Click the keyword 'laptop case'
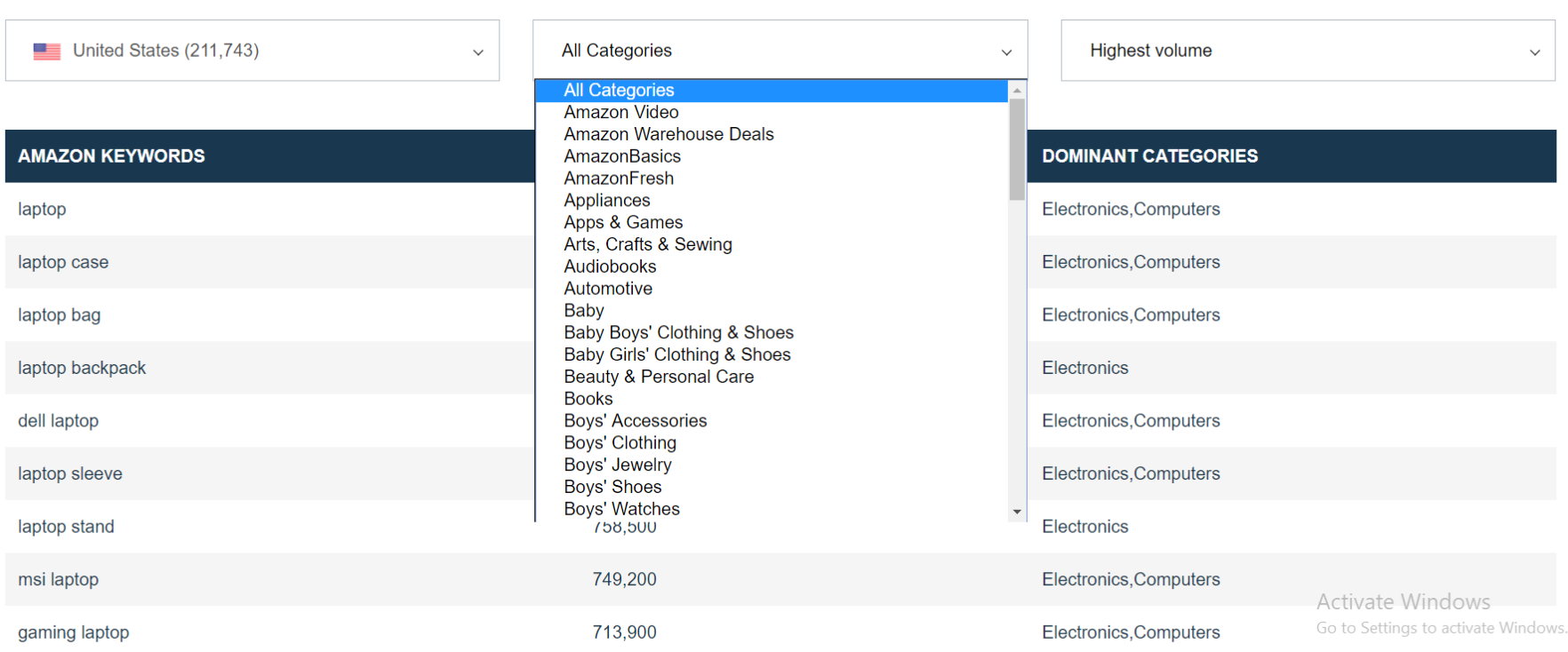Viewport: 1568px width, 652px height. tap(63, 263)
